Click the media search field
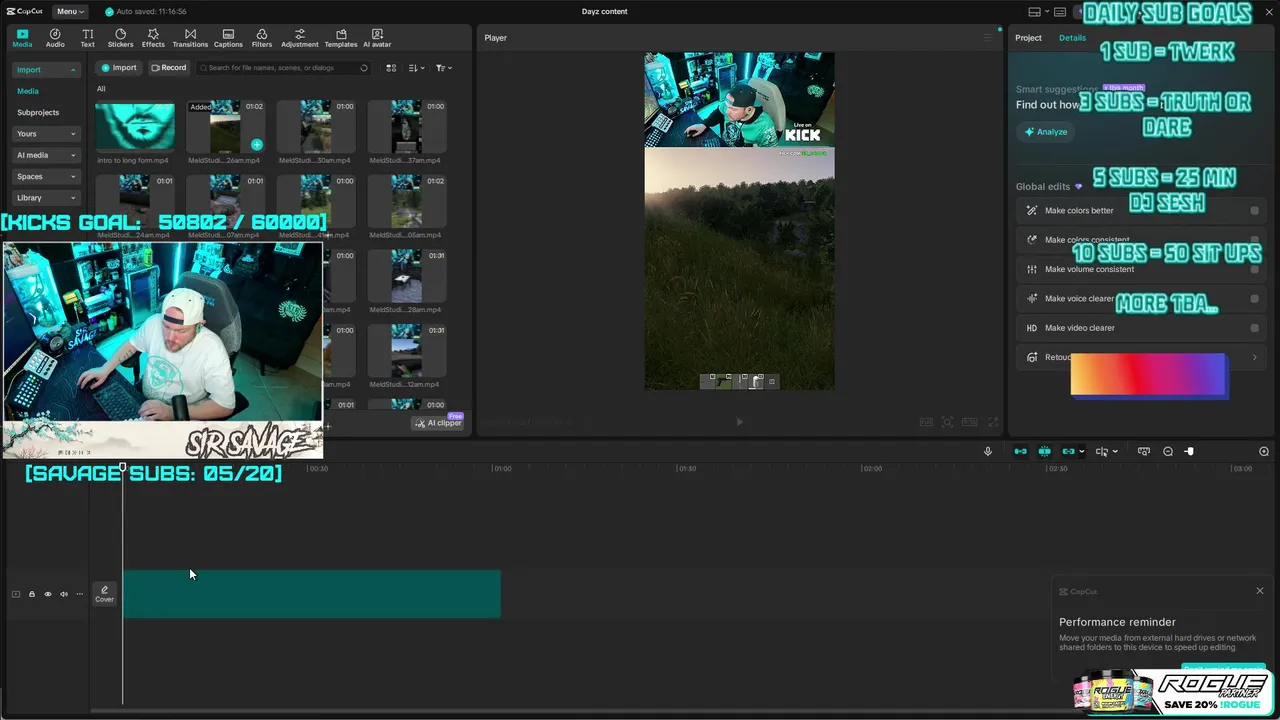Image resolution: width=1280 pixels, height=720 pixels. coord(283,68)
